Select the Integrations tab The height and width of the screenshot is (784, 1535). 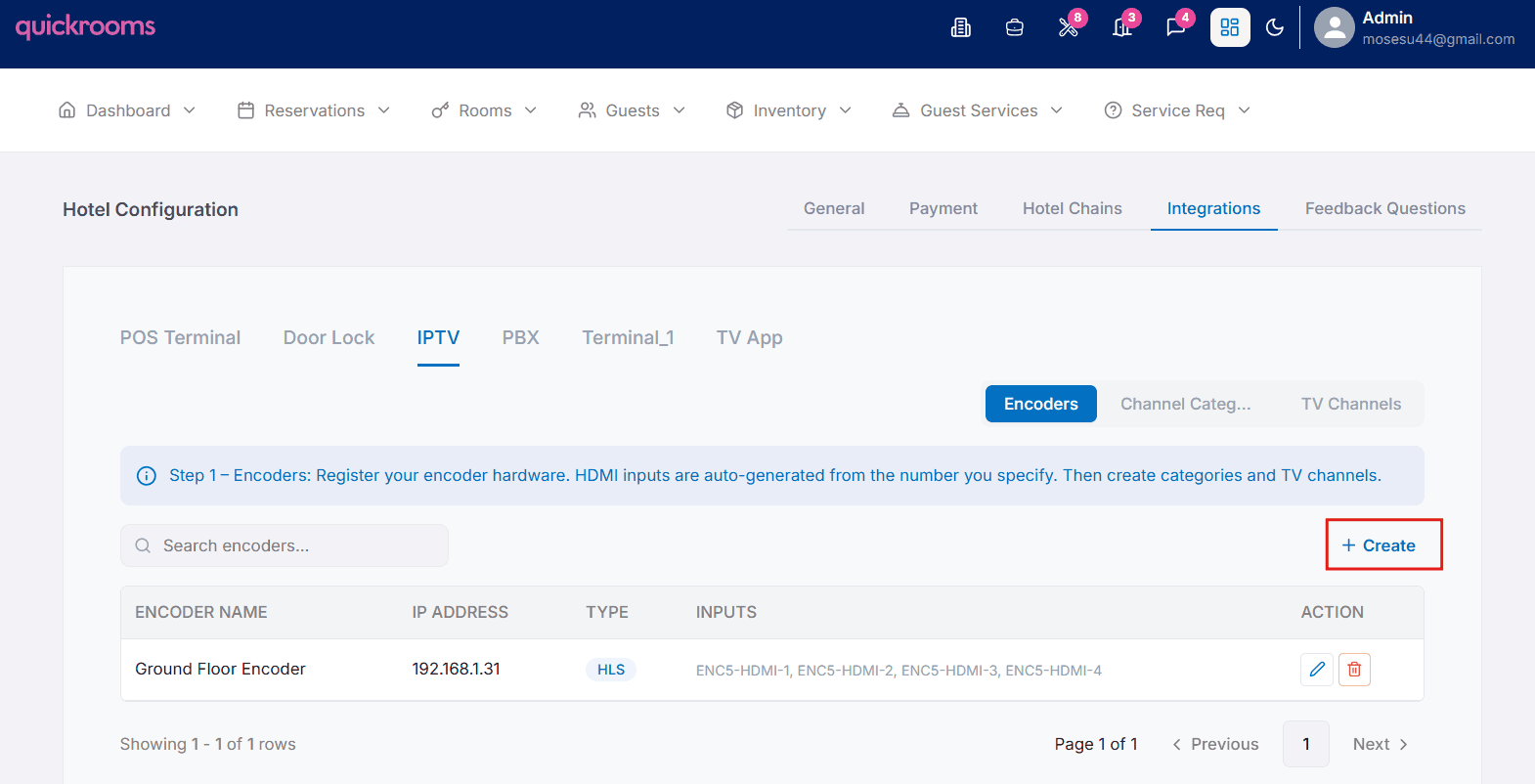pyautogui.click(x=1213, y=208)
